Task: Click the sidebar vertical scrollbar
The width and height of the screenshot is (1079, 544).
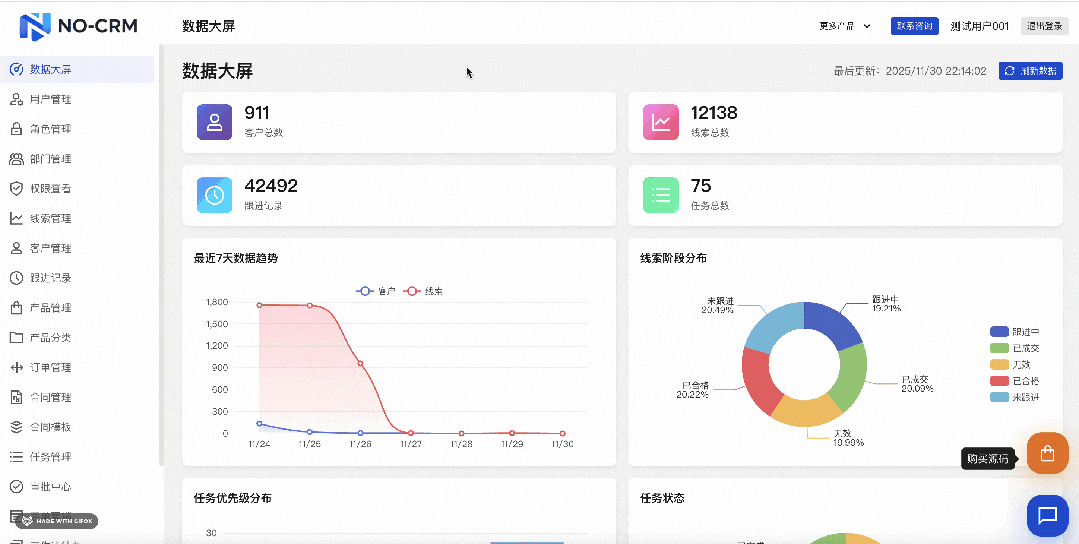Action: pos(162,254)
